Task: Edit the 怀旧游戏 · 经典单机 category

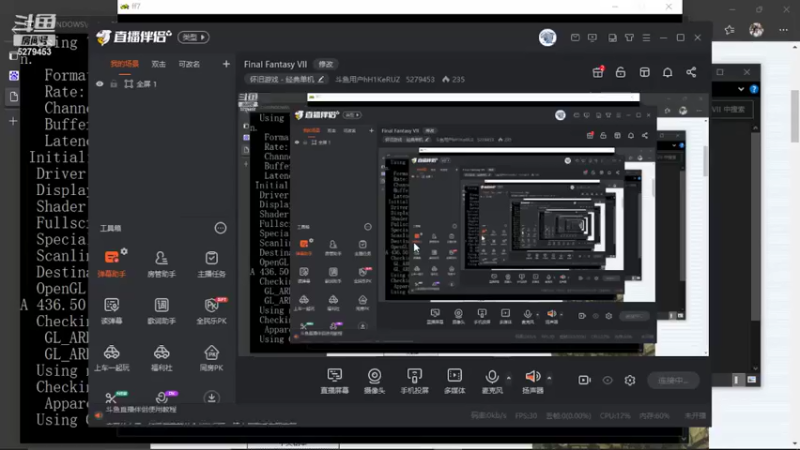Action: pyautogui.click(x=286, y=80)
